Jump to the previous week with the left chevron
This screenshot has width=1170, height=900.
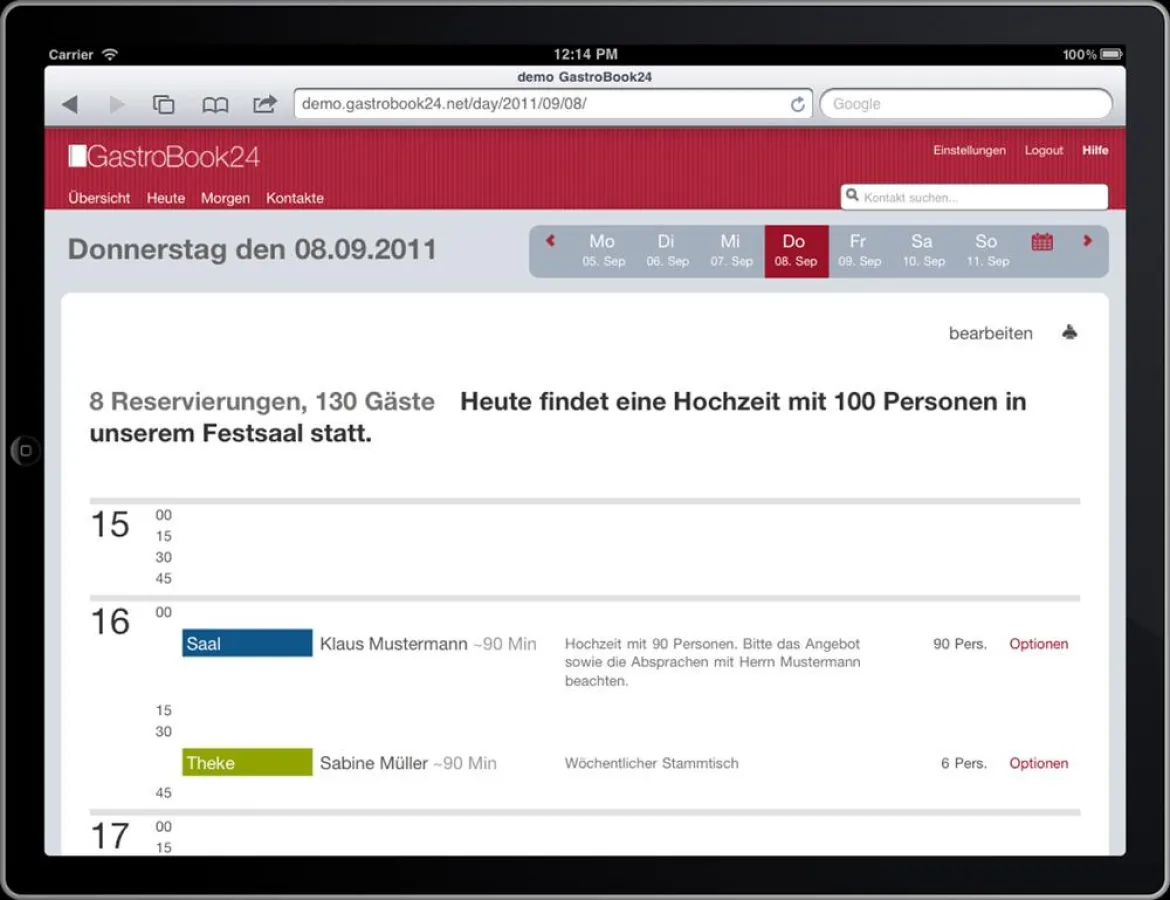[549, 241]
